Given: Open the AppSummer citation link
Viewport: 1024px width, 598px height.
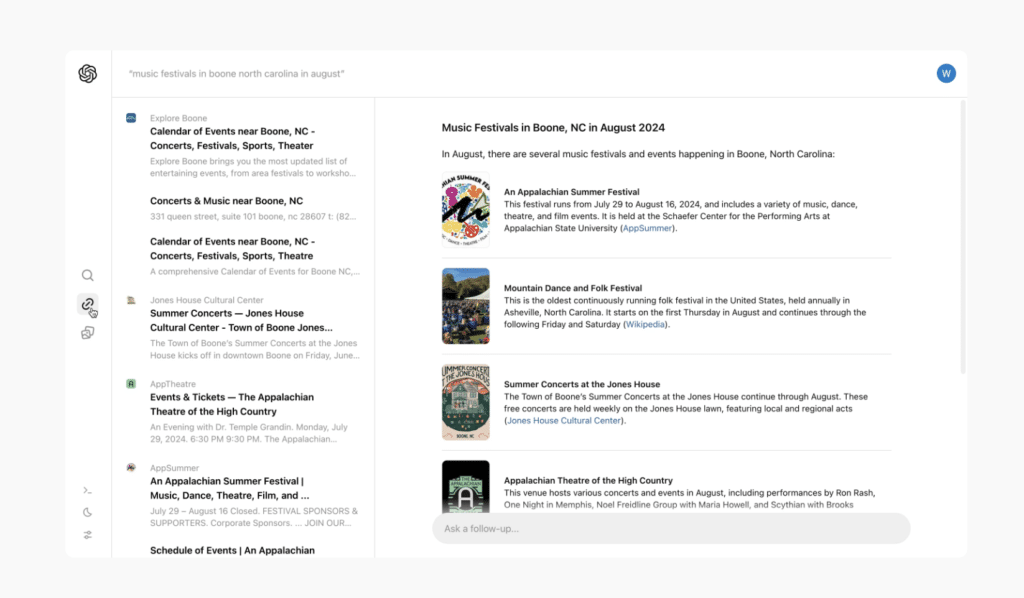Looking at the screenshot, I should click(647, 228).
